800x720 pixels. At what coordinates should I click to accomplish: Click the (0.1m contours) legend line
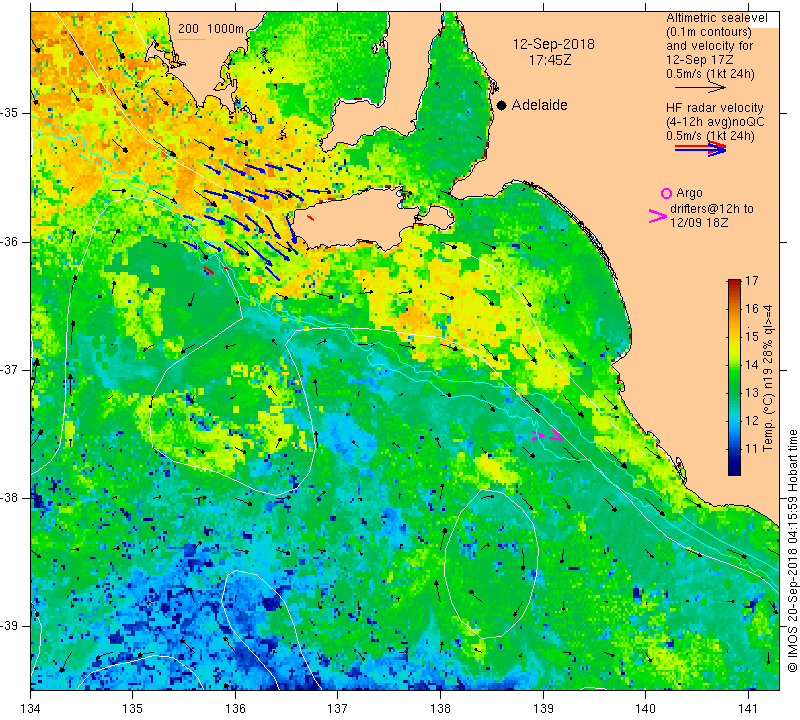[709, 32]
